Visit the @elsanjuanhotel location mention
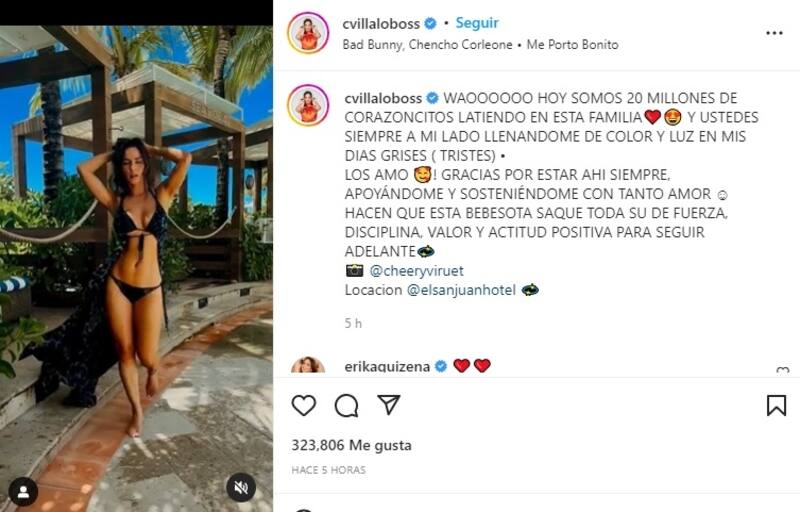800x512 pixels. click(461, 290)
